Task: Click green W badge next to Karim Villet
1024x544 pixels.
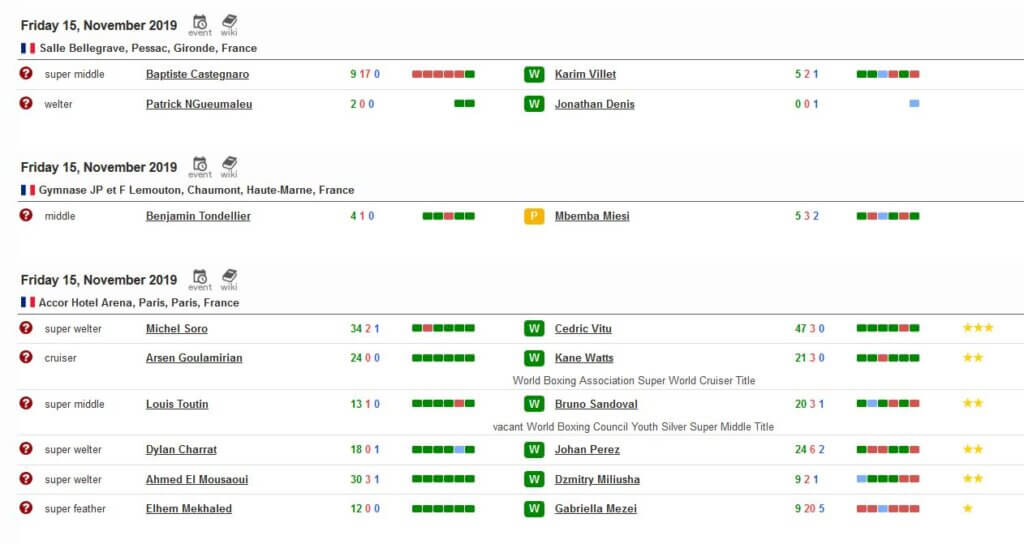Action: 534,74
